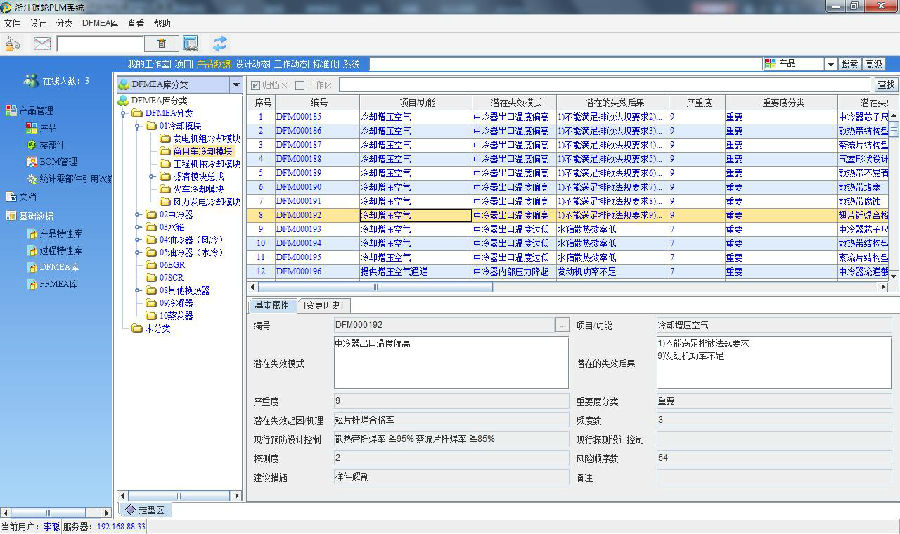
Task: Click the 搜索 button in top search bar
Action: 850,63
